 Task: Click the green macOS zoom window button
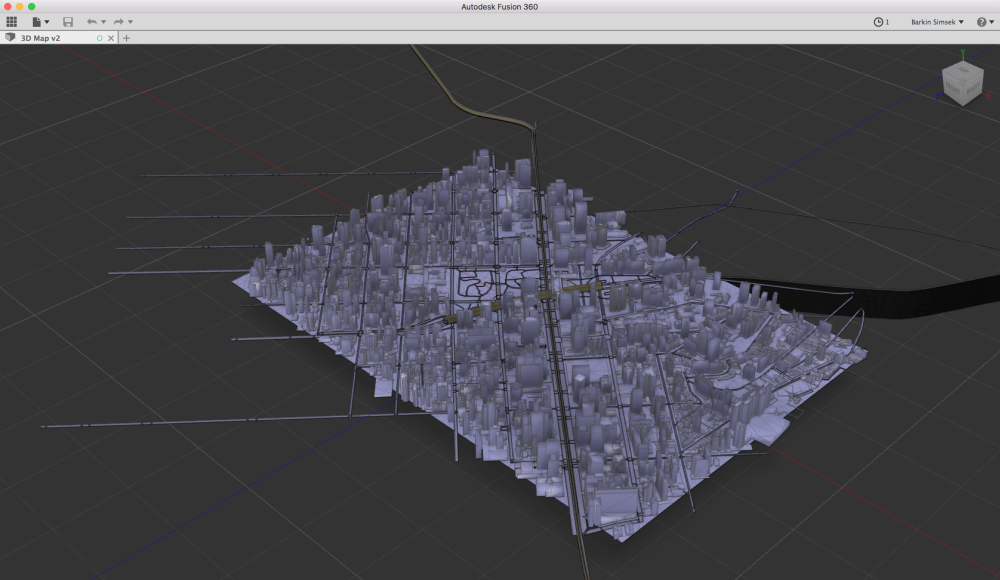pyautogui.click(x=32, y=6)
